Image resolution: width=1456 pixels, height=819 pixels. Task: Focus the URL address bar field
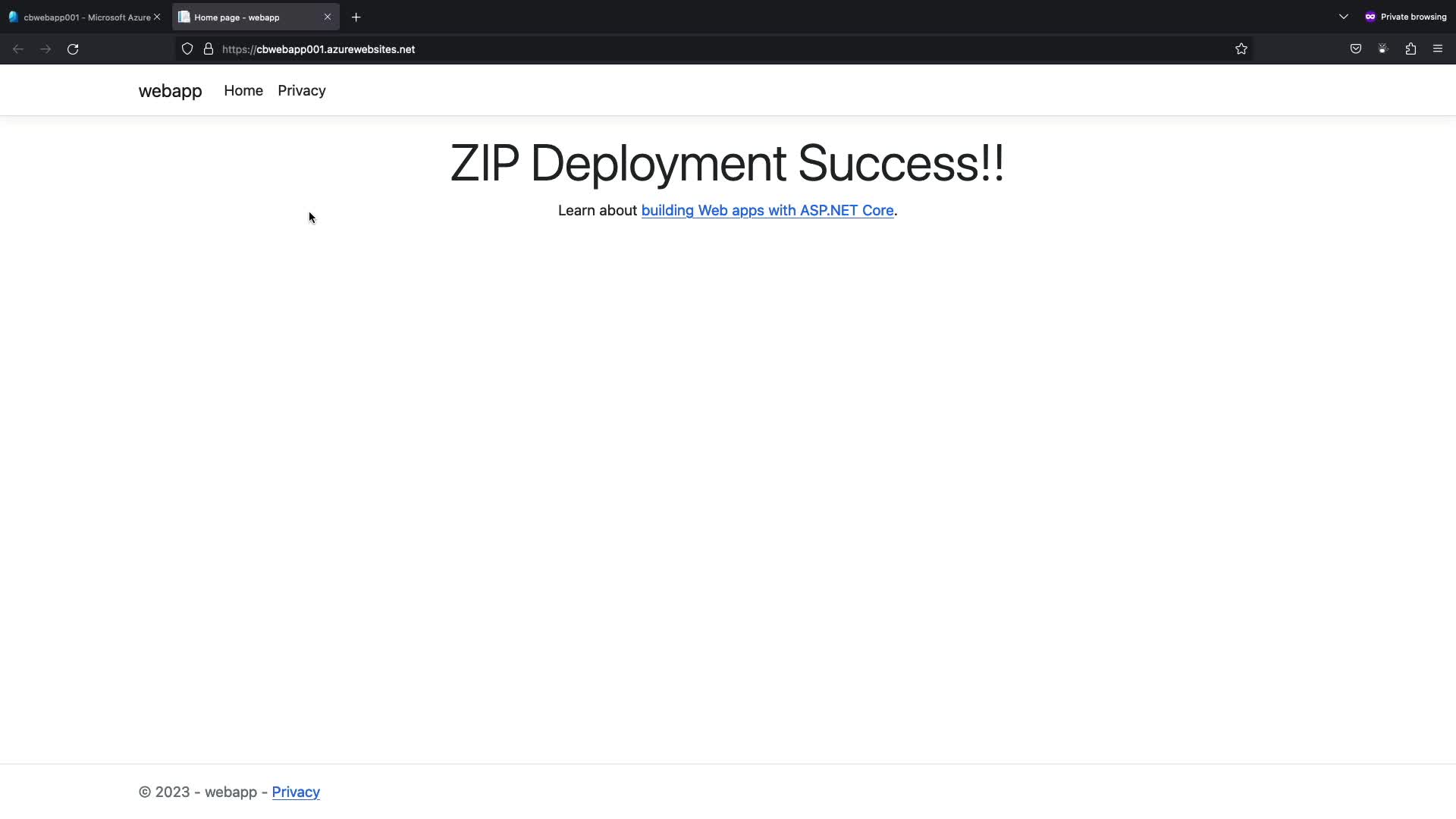pos(682,49)
